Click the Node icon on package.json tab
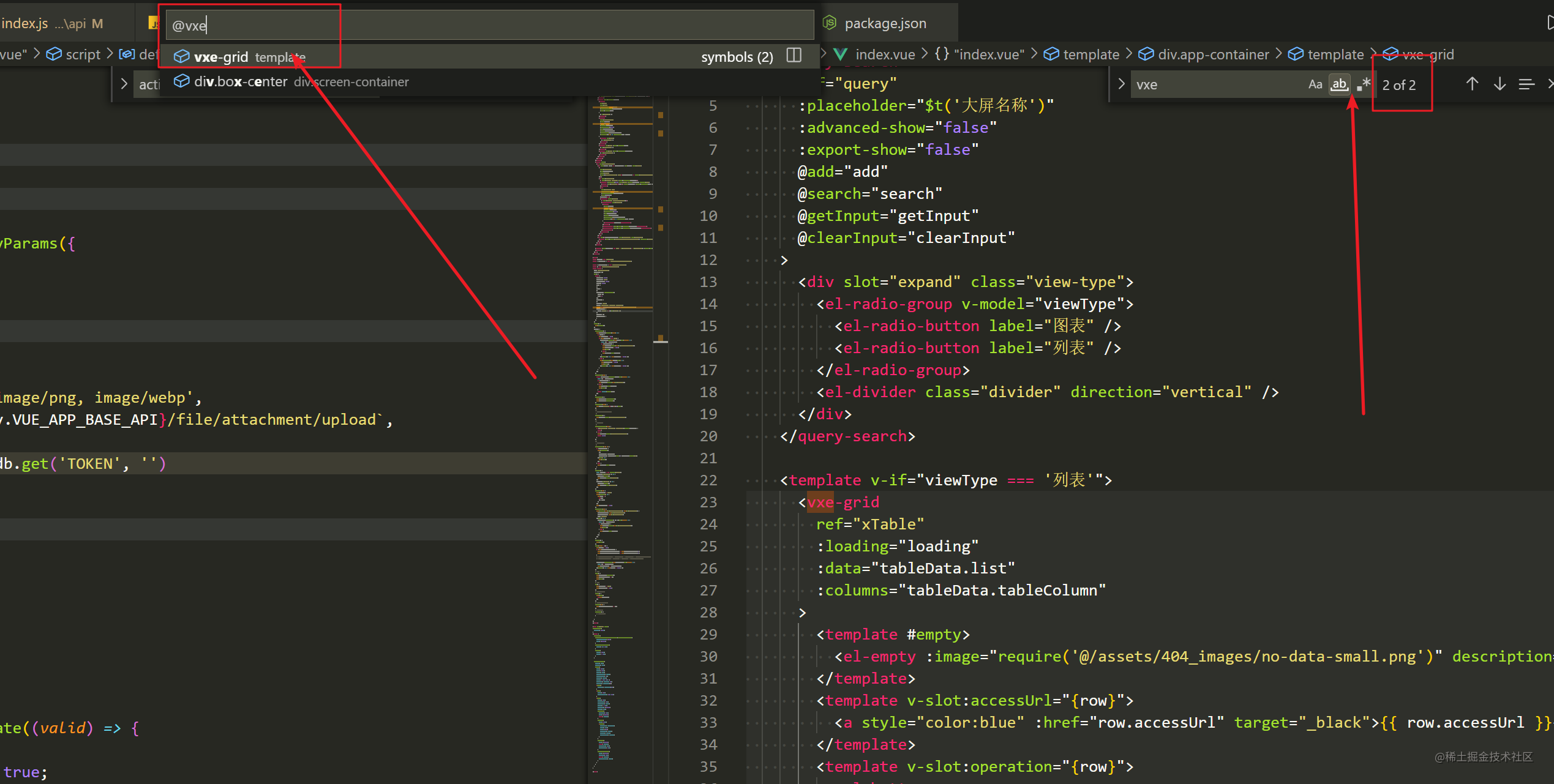The width and height of the screenshot is (1554, 784). 830,23
